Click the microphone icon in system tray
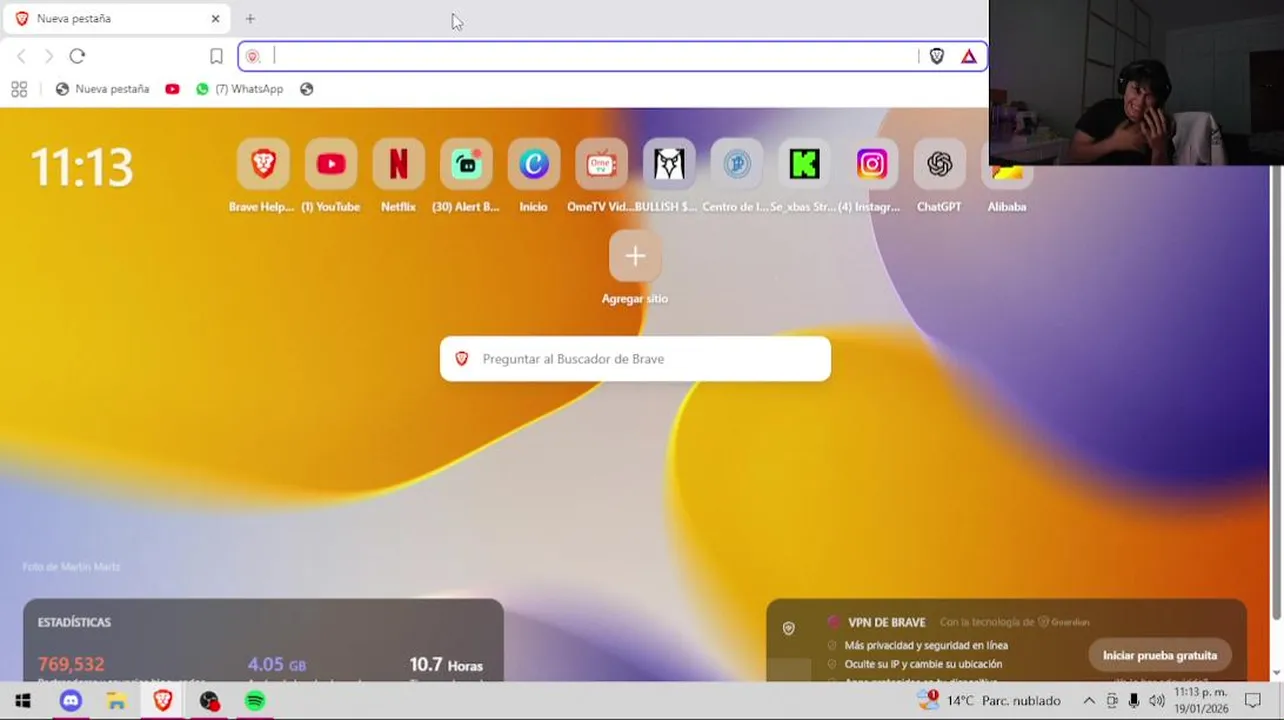Viewport: 1284px width, 720px height. (1134, 701)
